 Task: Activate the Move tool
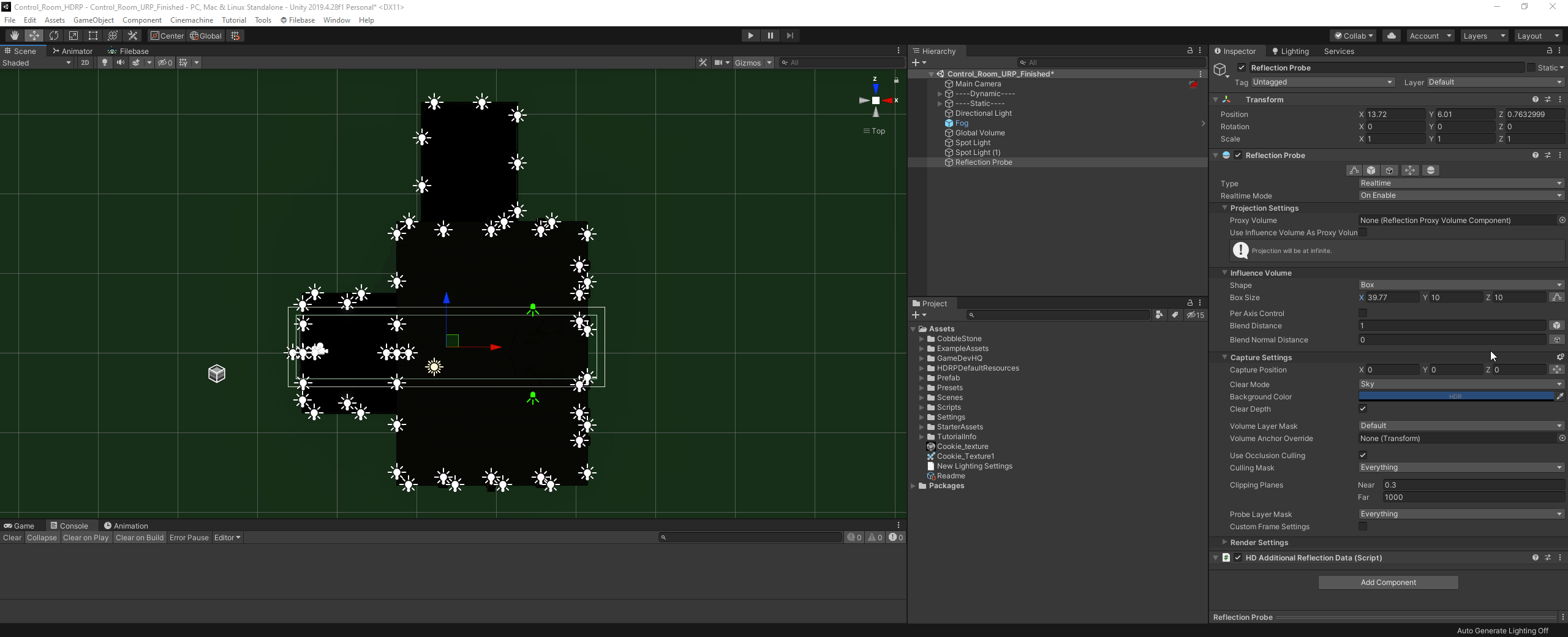tap(34, 35)
